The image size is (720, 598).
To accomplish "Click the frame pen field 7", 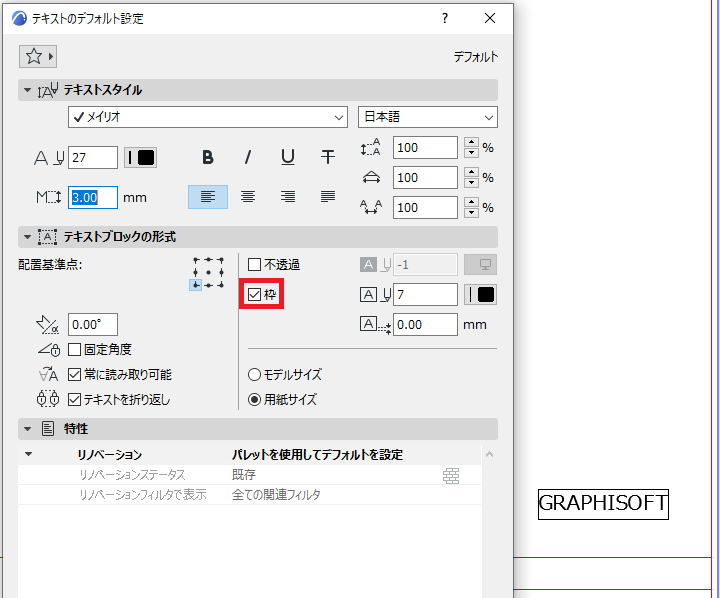I will [425, 294].
